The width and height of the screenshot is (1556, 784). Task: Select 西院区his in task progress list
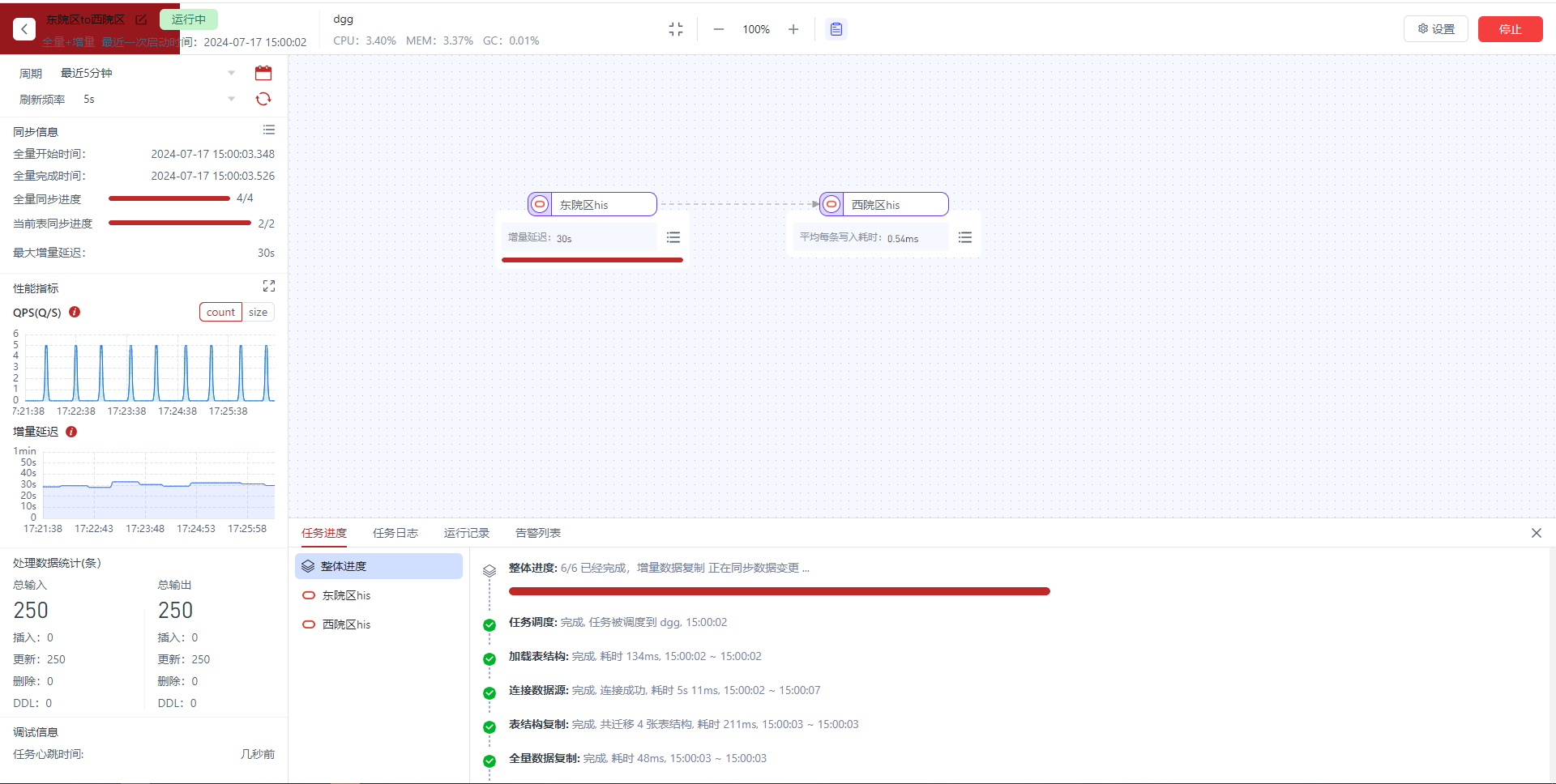(x=346, y=624)
